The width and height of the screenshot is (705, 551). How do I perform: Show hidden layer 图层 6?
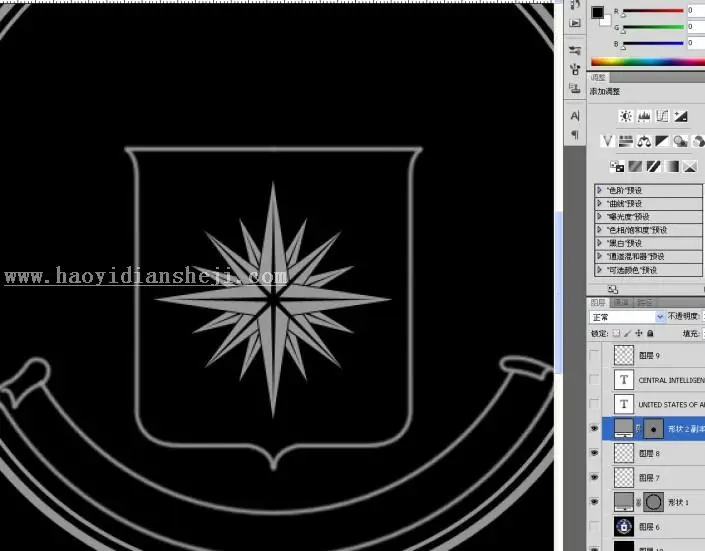(x=594, y=526)
